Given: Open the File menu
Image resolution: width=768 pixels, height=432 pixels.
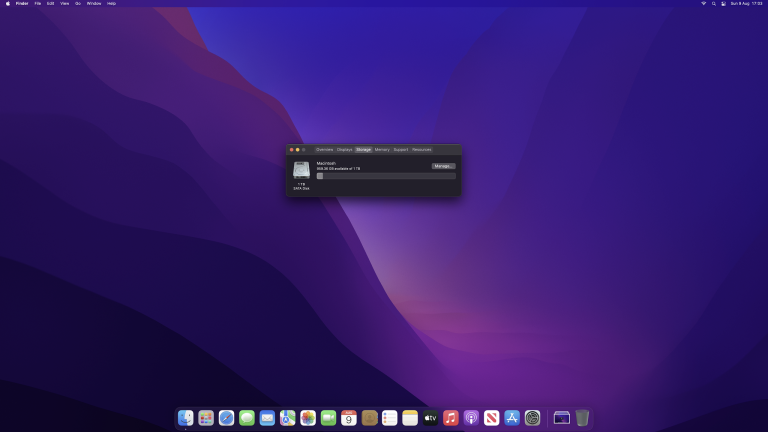Looking at the screenshot, I should click(x=38, y=3).
